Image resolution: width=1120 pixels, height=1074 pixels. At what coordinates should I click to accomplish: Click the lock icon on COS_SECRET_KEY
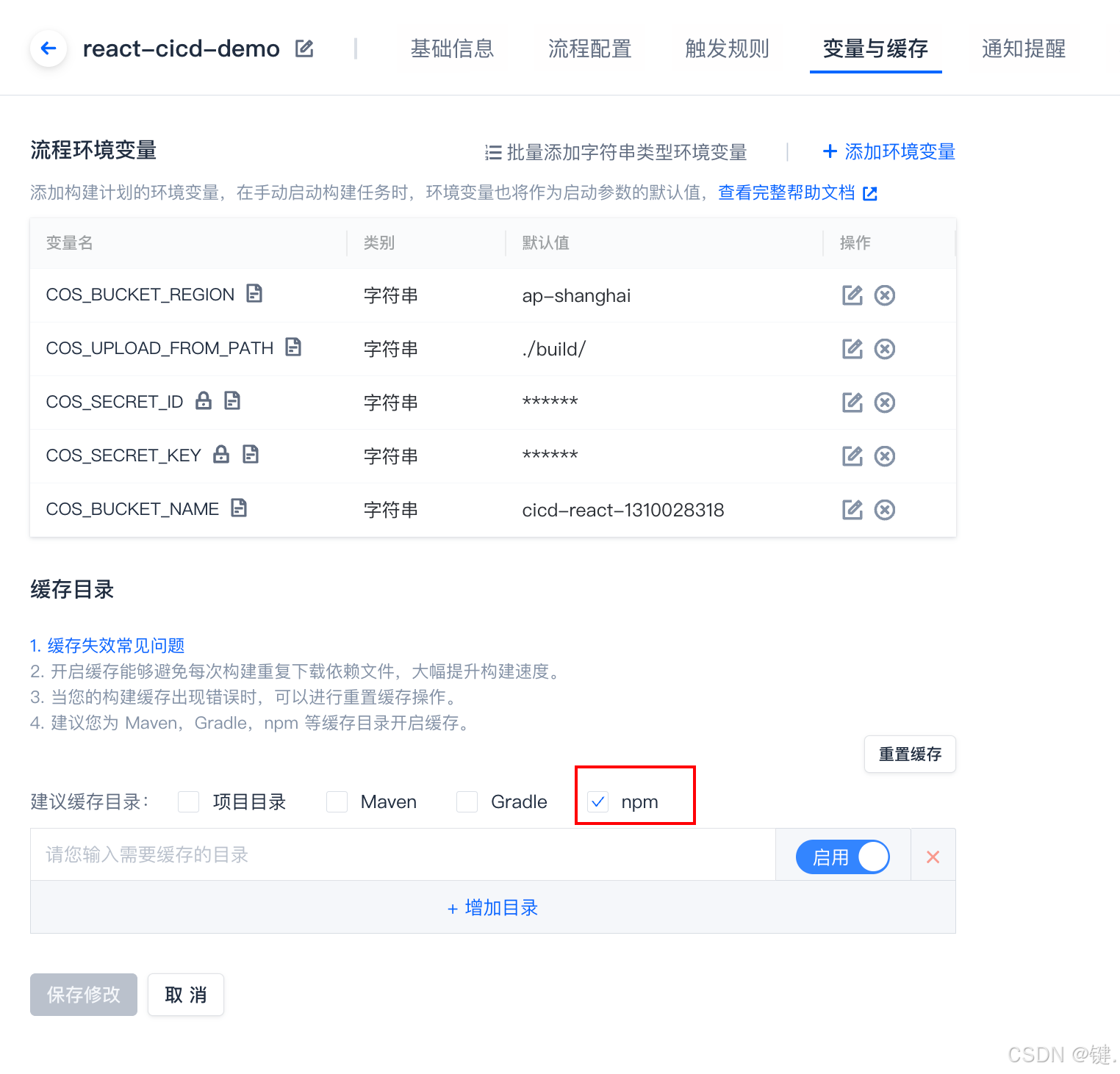(x=220, y=454)
